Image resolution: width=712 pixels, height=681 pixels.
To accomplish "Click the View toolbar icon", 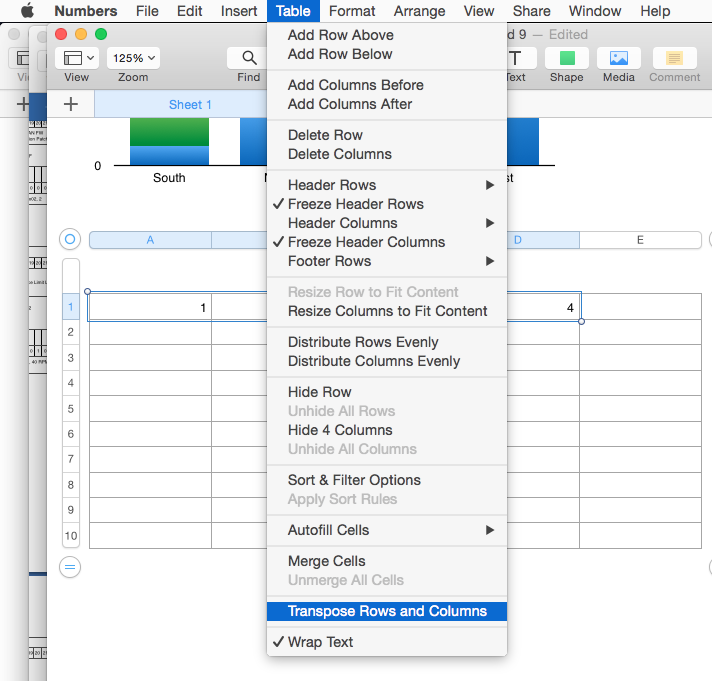I will point(76,58).
